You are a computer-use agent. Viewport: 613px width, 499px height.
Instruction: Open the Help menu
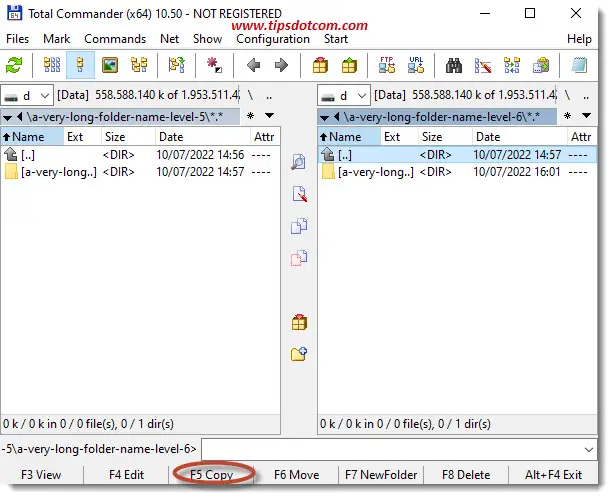(x=579, y=39)
